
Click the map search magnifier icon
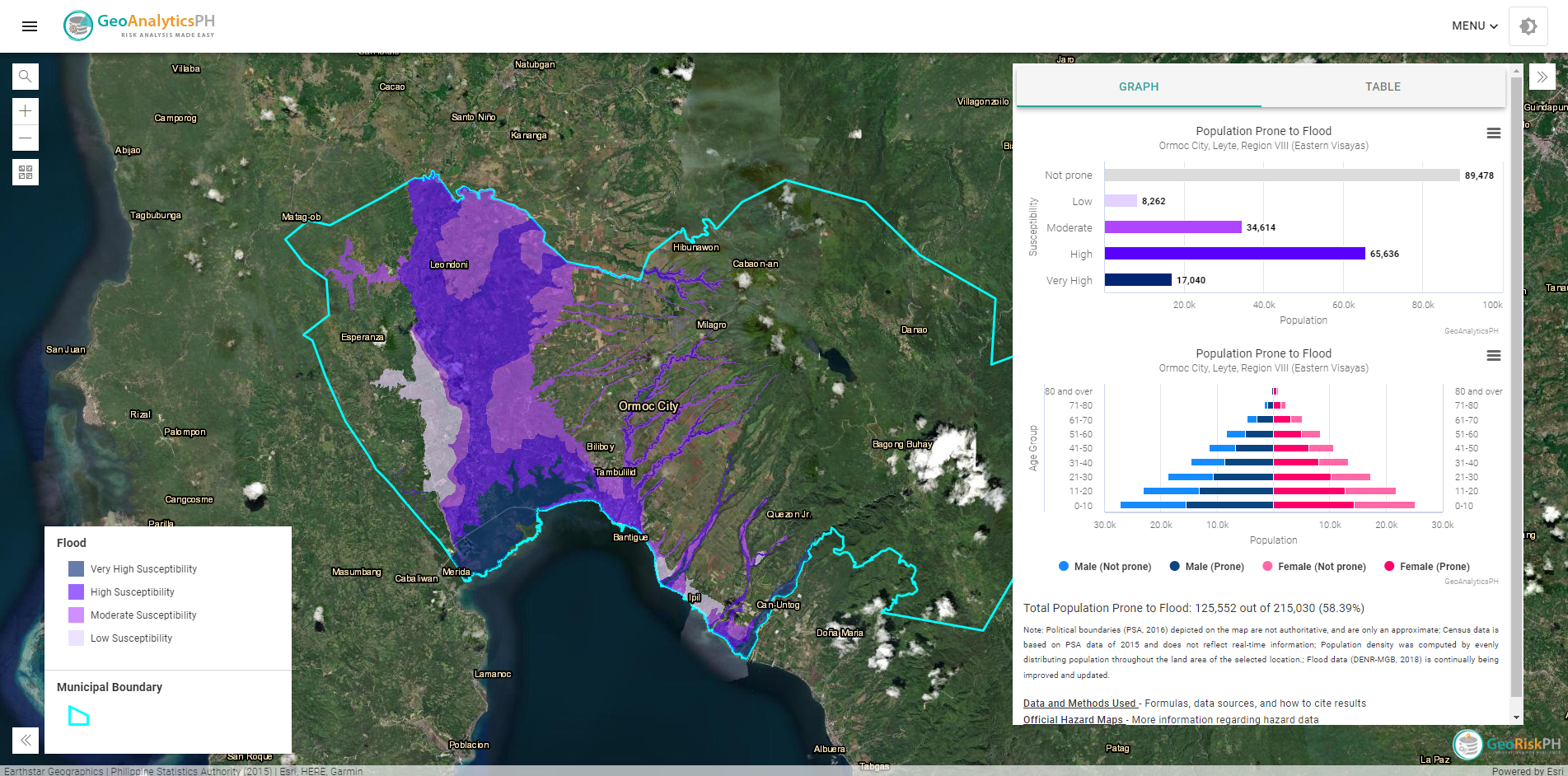[26, 77]
